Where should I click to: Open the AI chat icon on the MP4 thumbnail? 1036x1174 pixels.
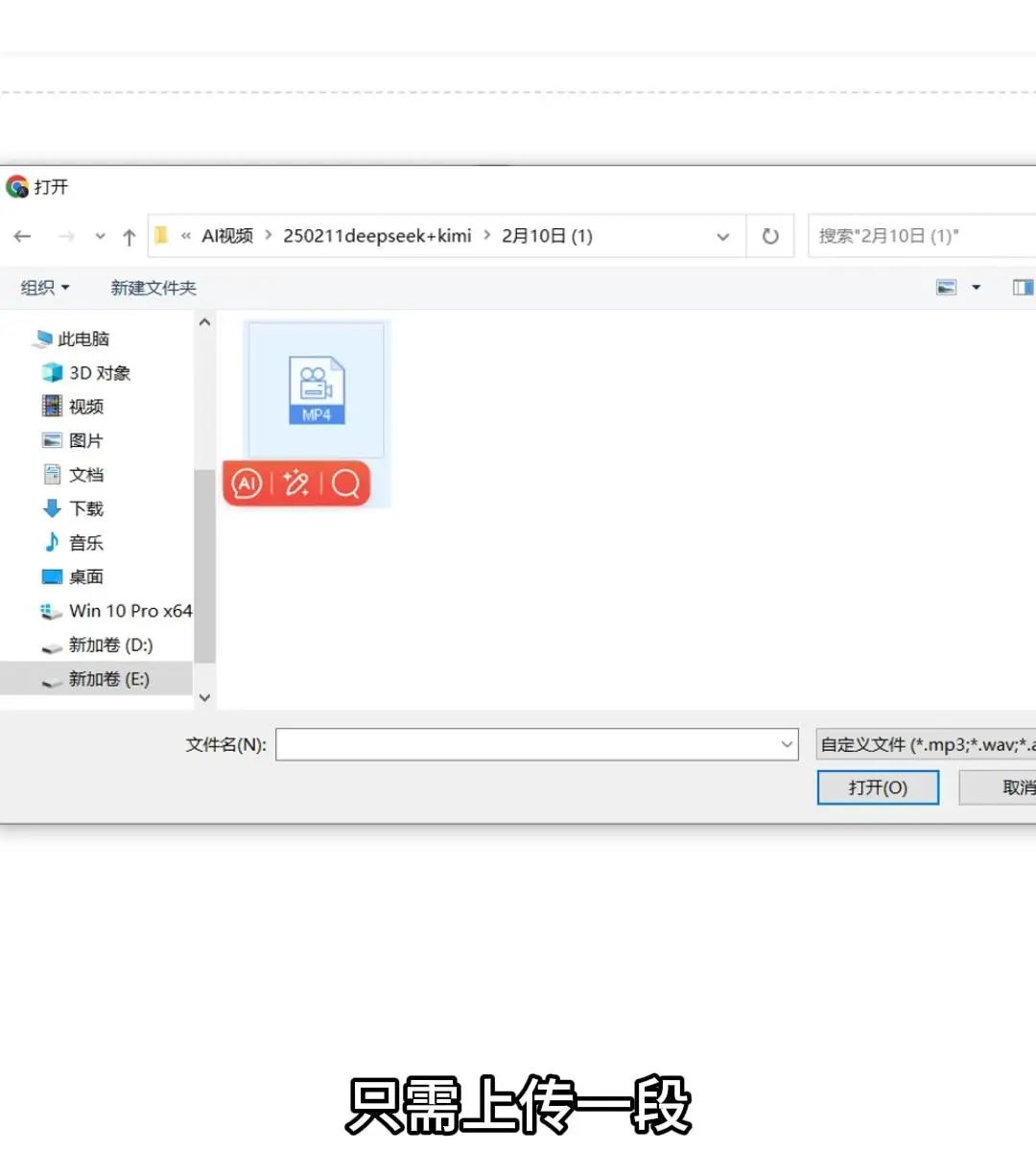tap(247, 484)
